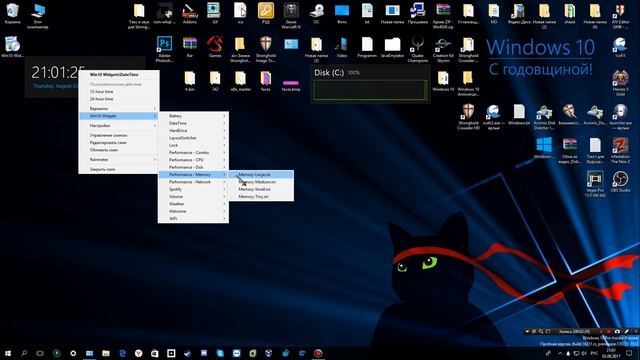Viewport: 640px width, 360px height.
Task: Expand the Performance - Combo submenu
Action: 193,153
